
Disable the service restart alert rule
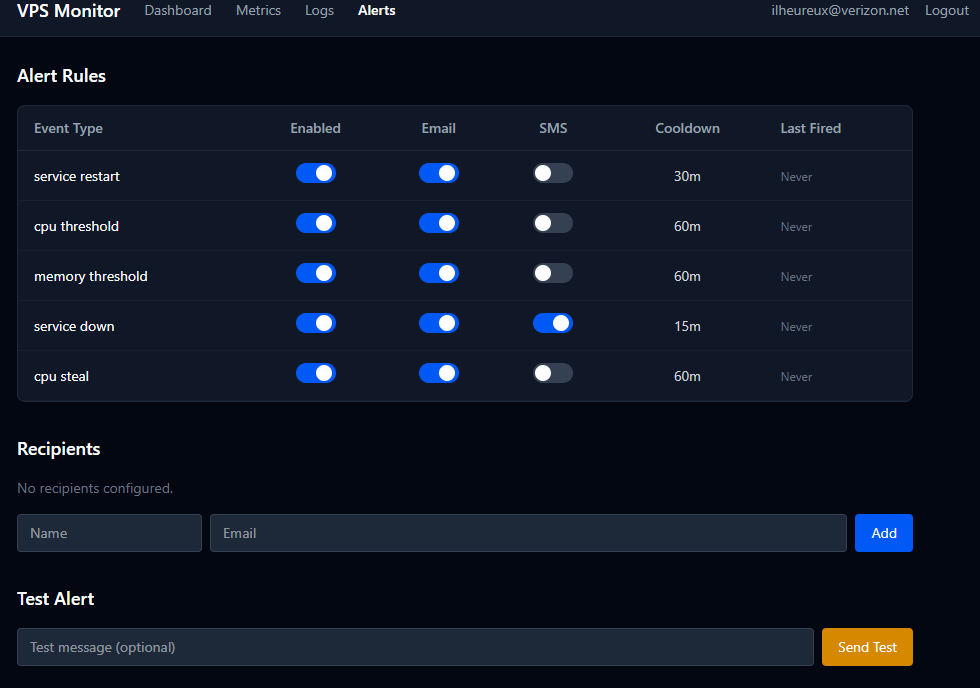point(315,172)
